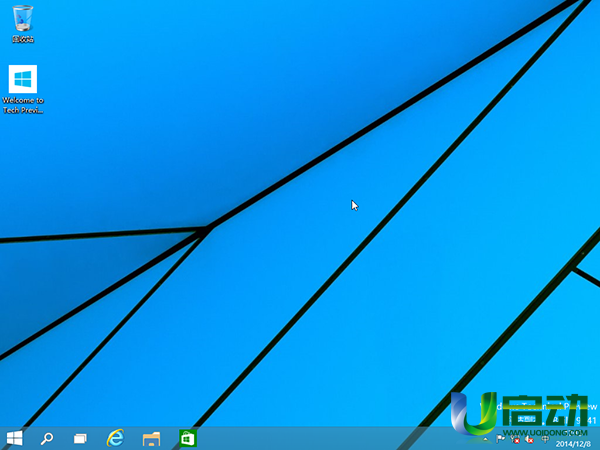The image size is (600, 450).
Task: Open Task View on the taskbar
Action: point(80,439)
